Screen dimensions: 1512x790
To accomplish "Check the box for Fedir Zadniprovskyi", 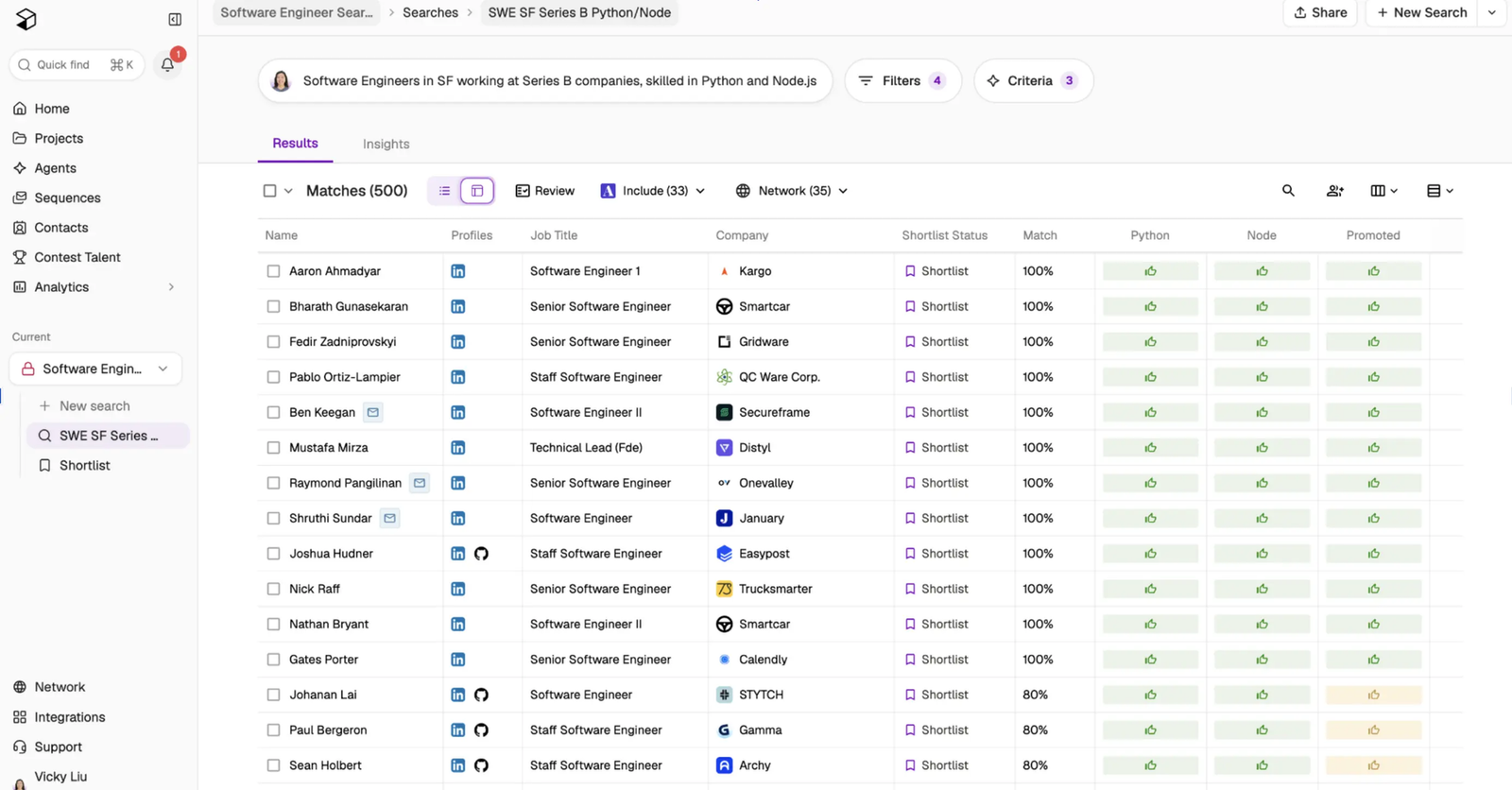I will point(273,342).
